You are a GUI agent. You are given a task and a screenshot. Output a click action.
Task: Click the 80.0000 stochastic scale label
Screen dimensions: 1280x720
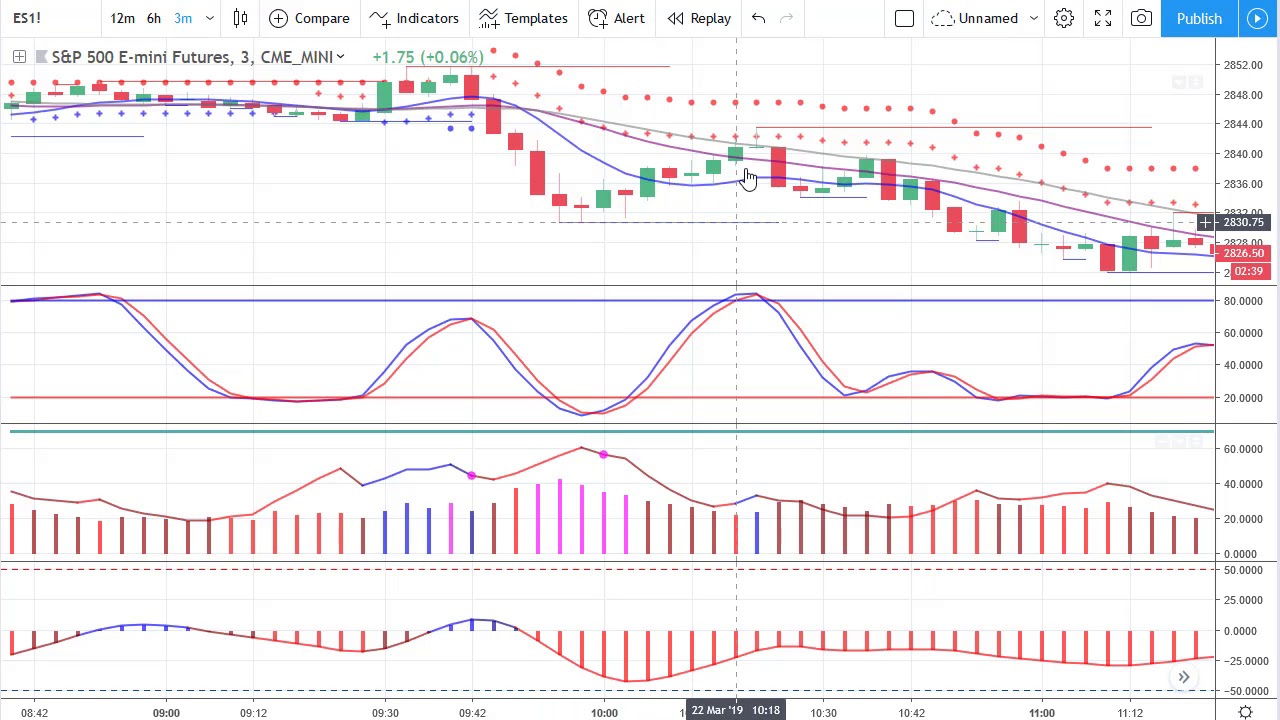1242,301
